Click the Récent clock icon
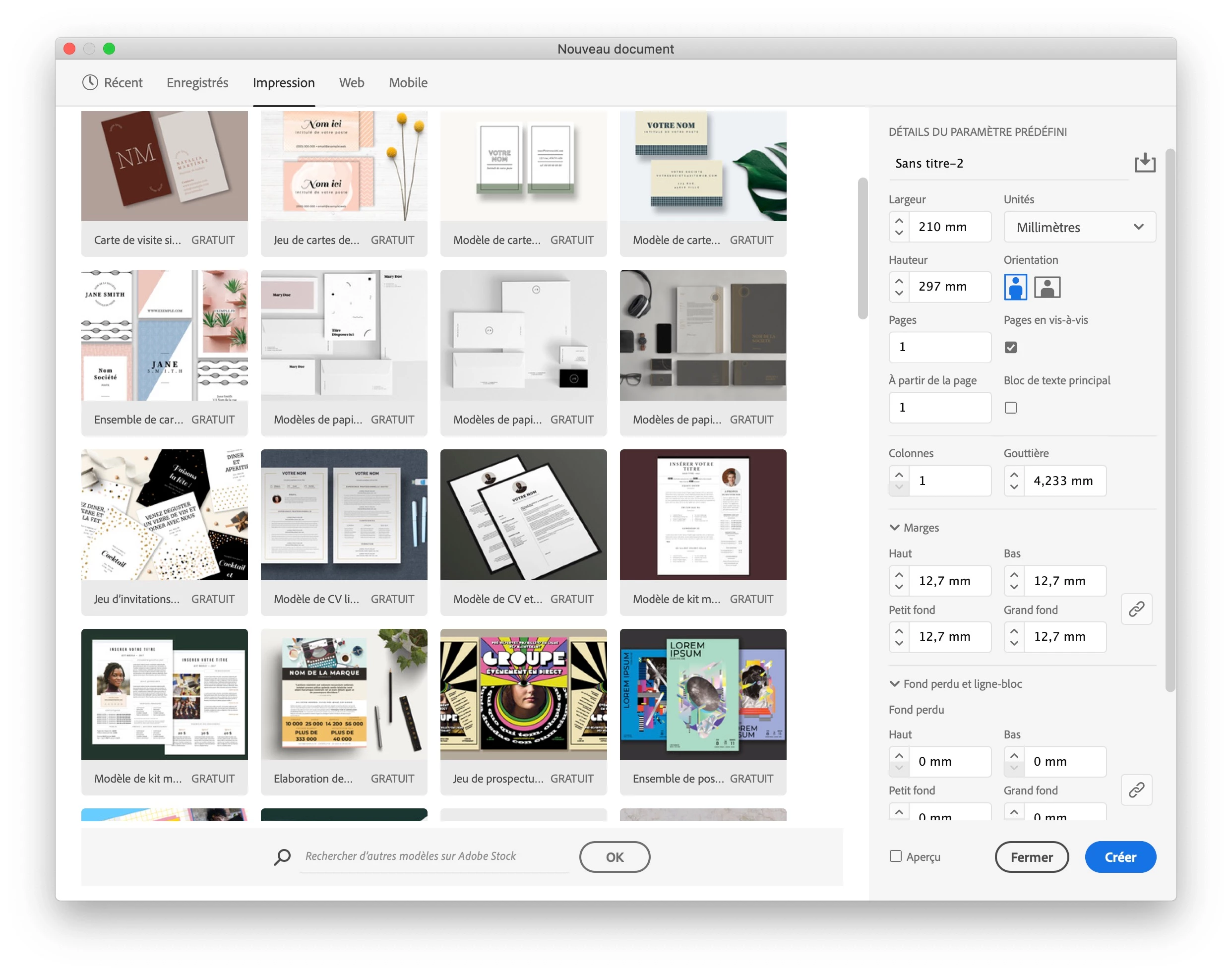This screenshot has height=974, width=1232. (x=90, y=83)
